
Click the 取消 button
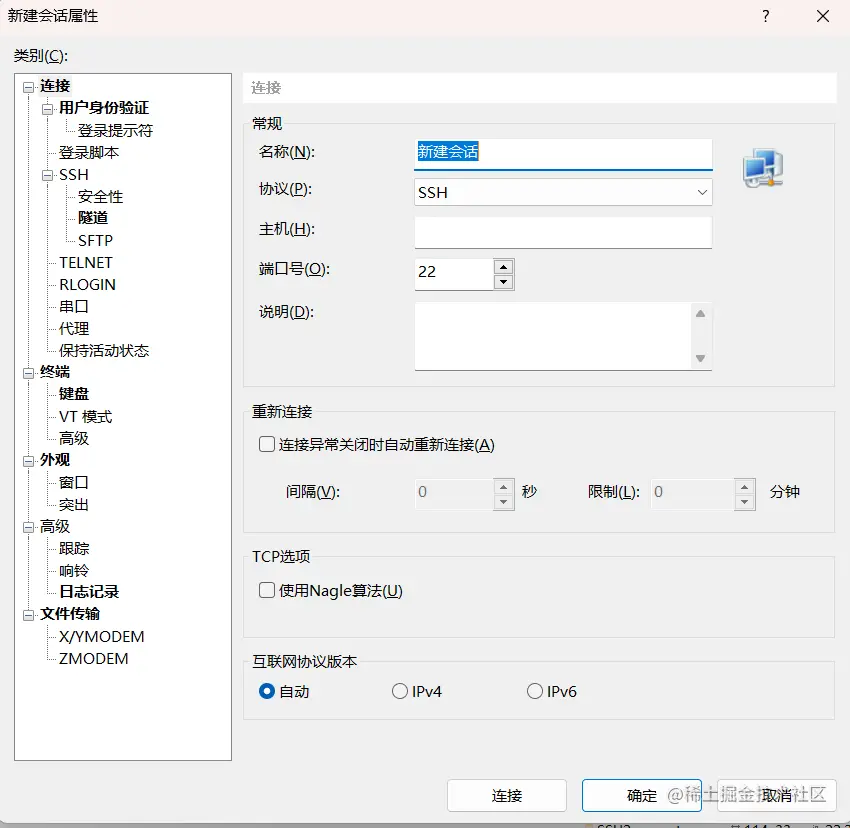[x=777, y=795]
